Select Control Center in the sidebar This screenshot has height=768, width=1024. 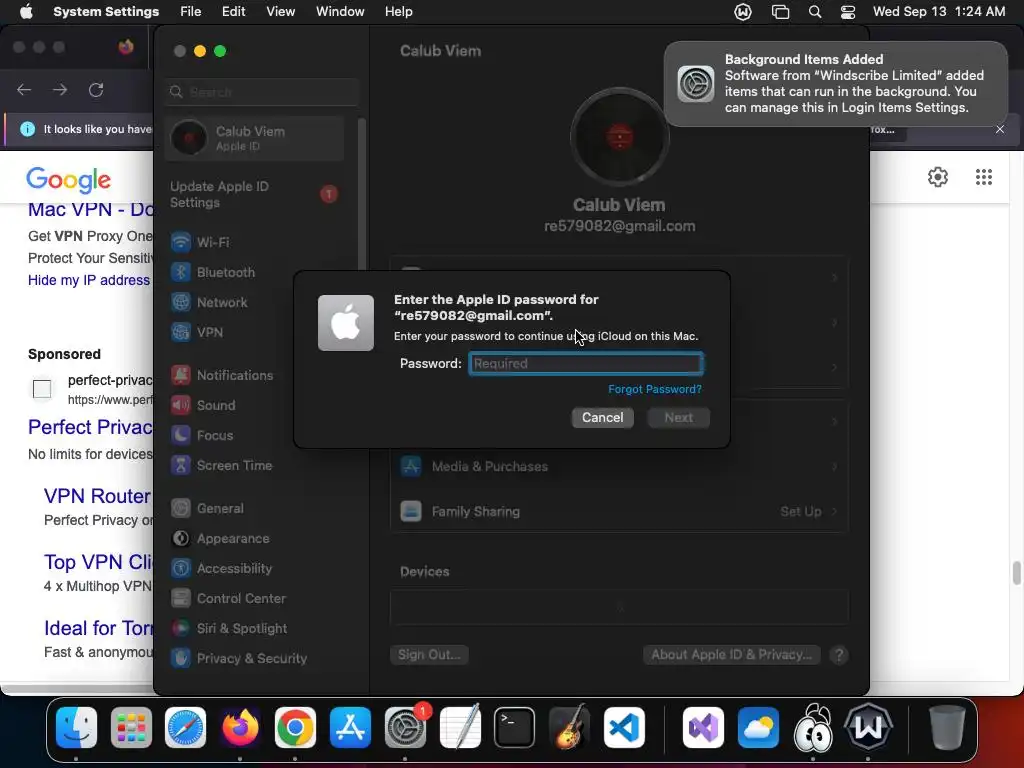(x=255, y=598)
